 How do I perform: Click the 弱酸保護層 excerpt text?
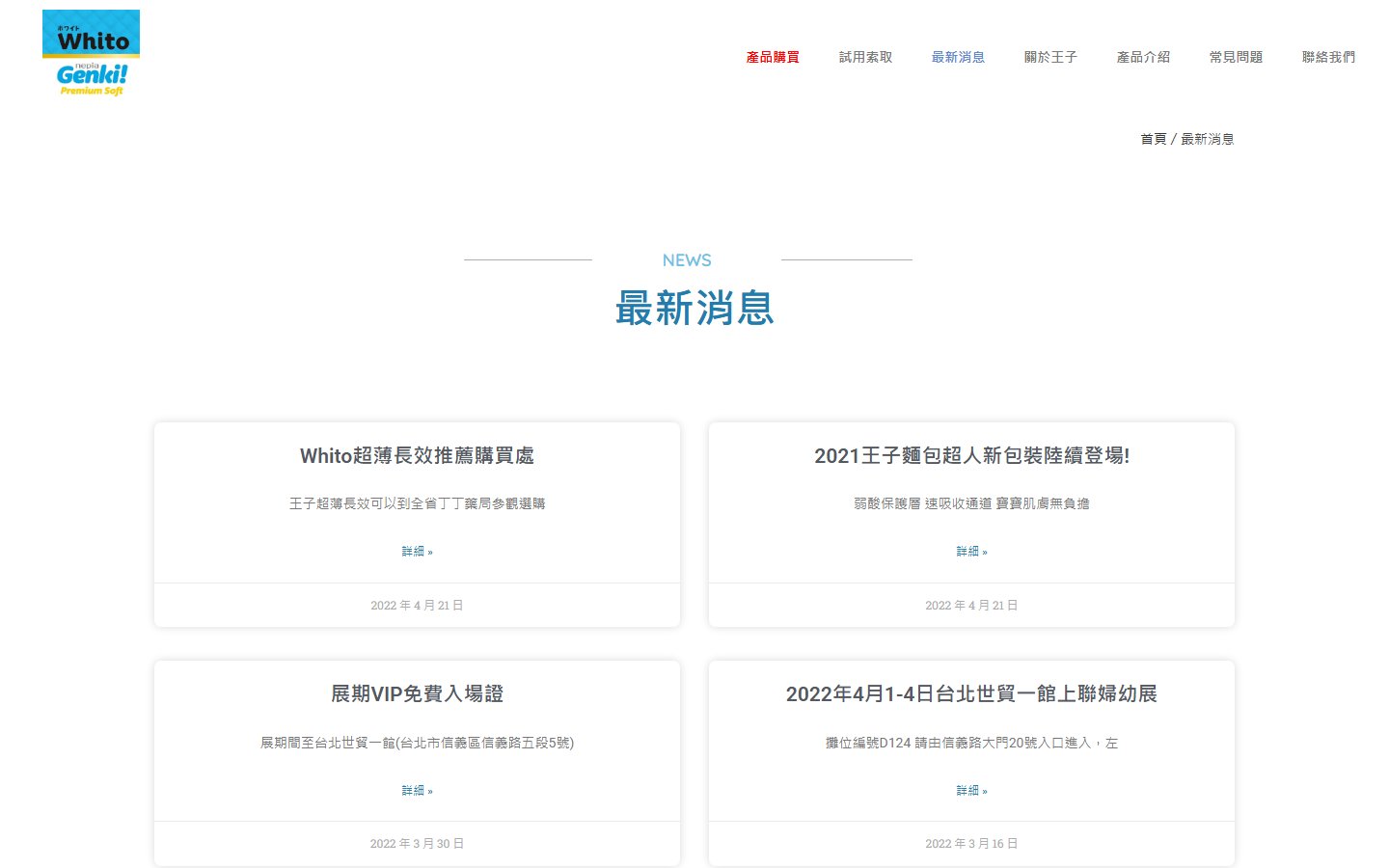[971, 503]
